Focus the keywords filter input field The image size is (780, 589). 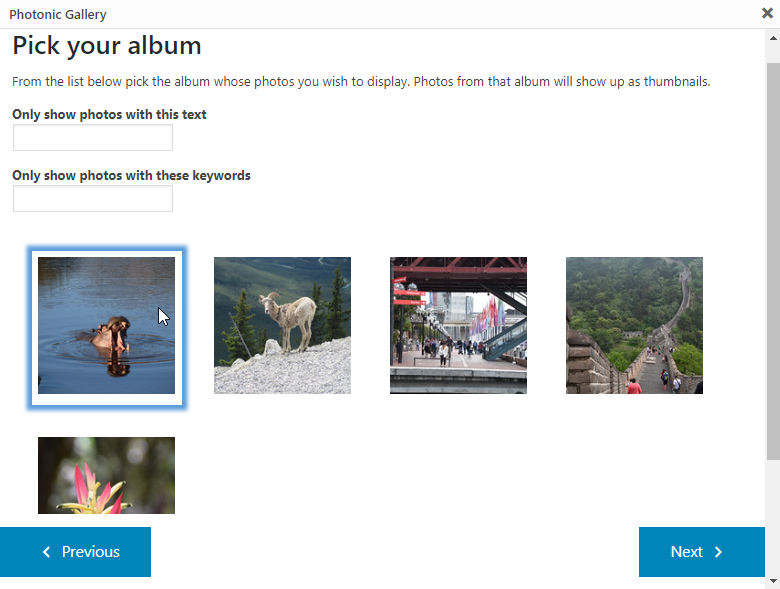click(x=93, y=199)
